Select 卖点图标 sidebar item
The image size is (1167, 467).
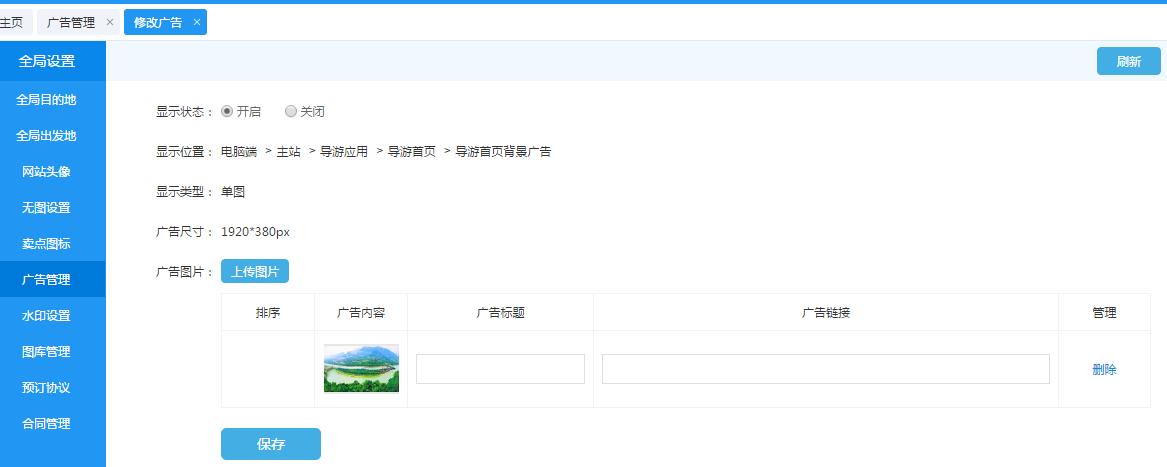[x=46, y=244]
